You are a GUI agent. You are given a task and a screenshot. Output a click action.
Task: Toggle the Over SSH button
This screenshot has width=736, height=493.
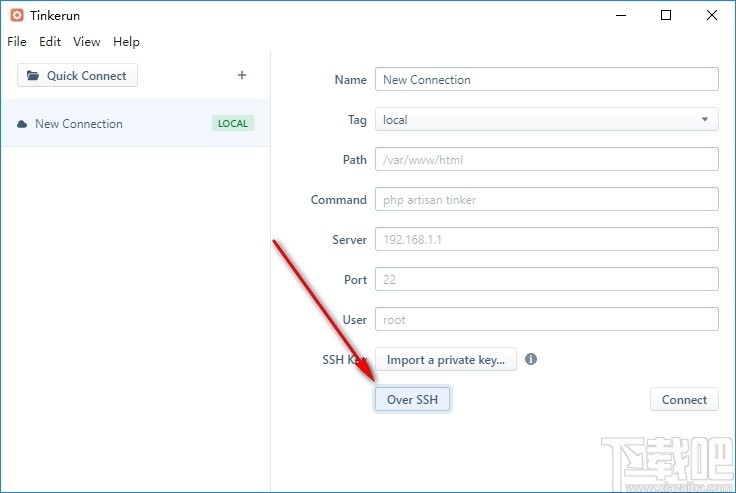[x=413, y=400]
